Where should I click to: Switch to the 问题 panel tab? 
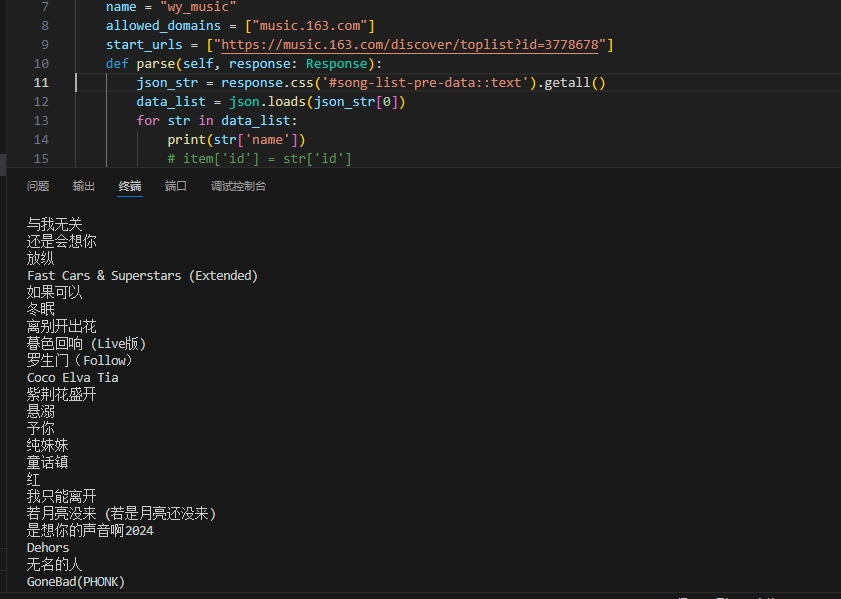(38, 186)
